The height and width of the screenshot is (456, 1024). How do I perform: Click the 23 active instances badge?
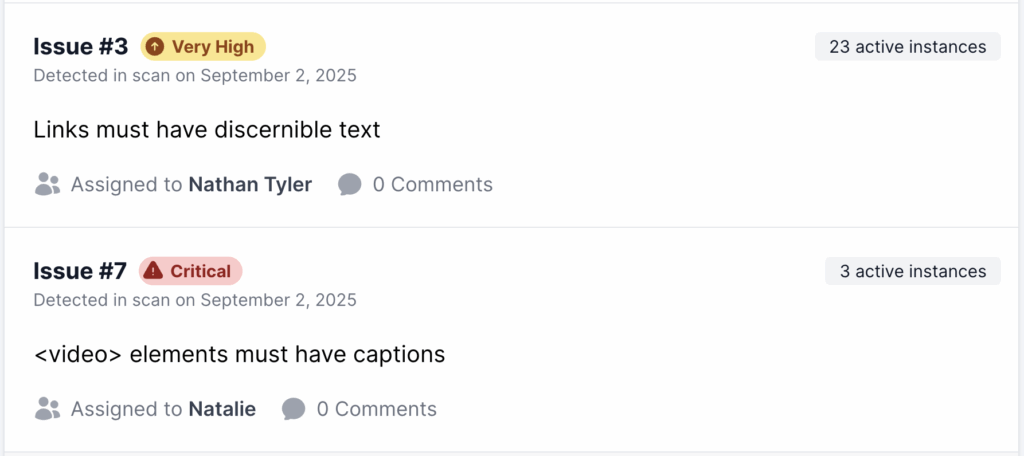(x=907, y=47)
